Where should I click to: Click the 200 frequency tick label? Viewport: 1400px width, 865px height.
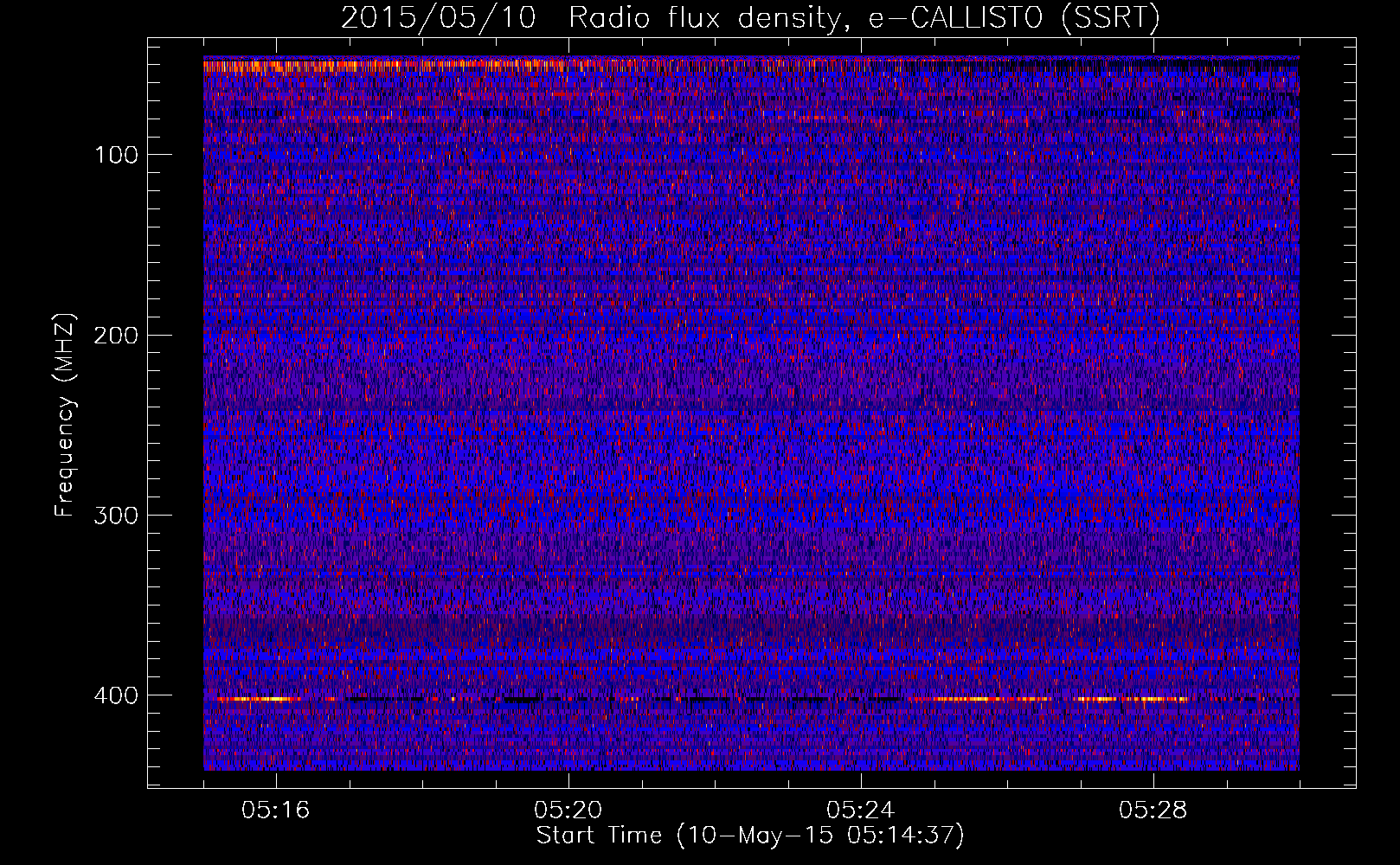coord(116,335)
